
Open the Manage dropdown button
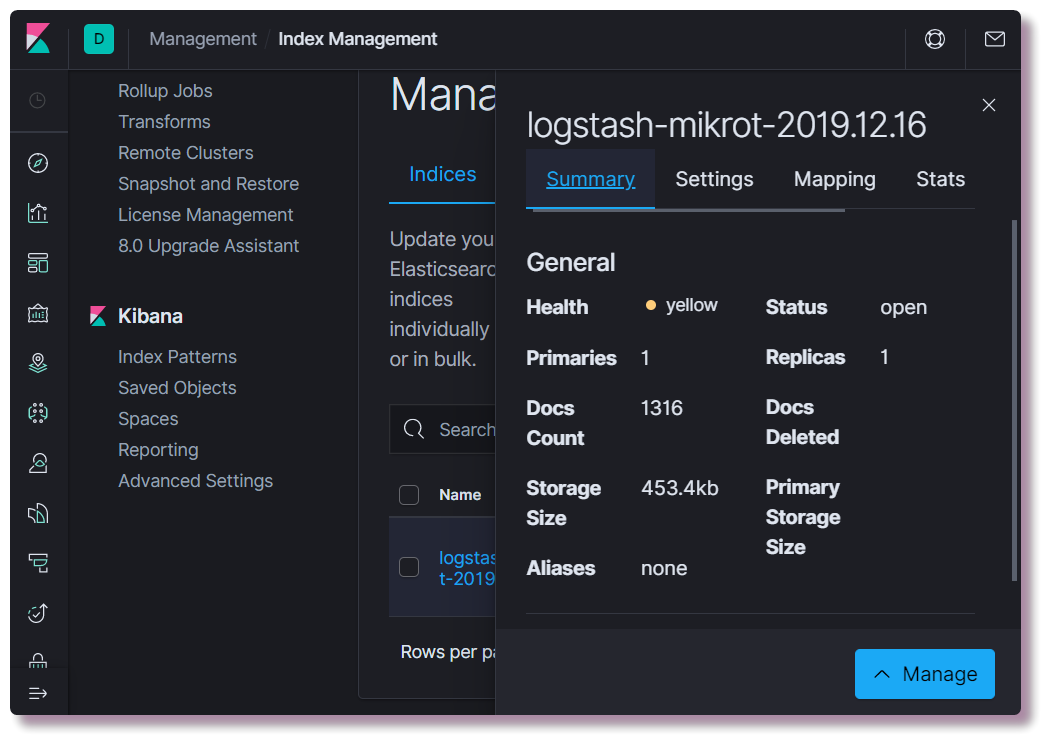coord(924,674)
